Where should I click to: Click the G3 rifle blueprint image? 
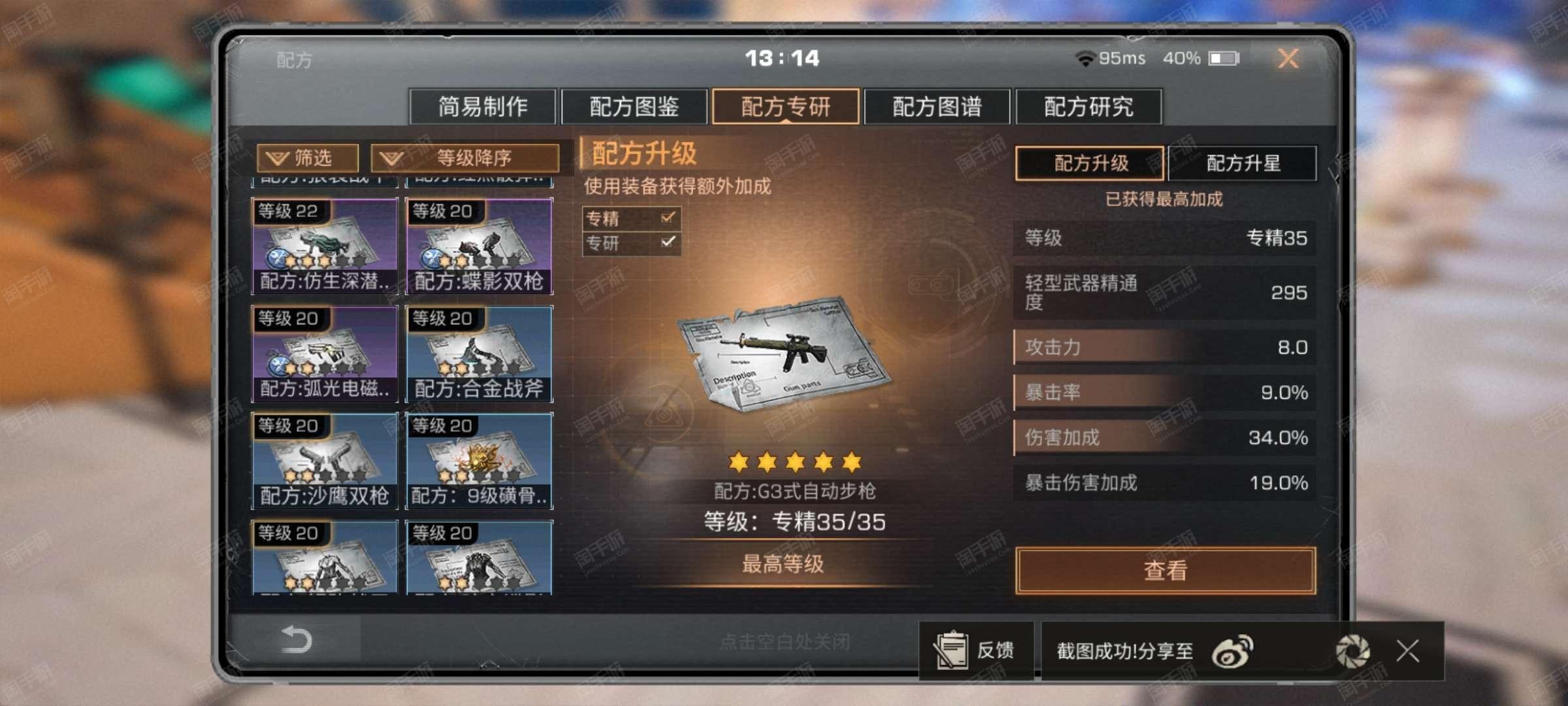pos(783,354)
